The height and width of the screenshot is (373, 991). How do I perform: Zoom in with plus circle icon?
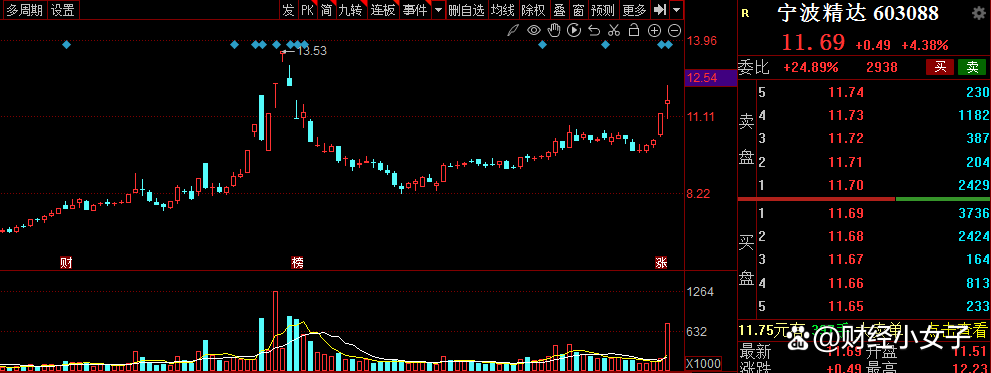click(x=655, y=30)
